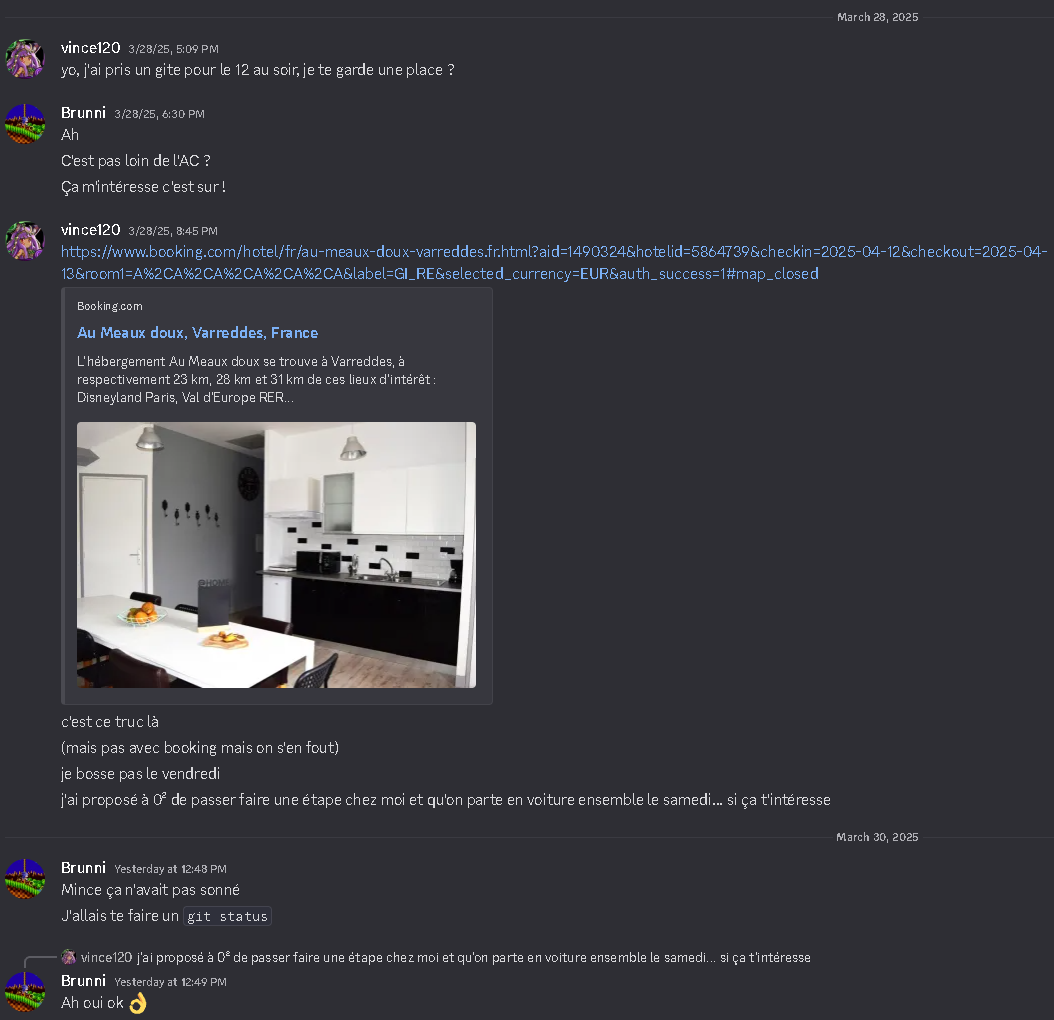Screen dimensions: 1054x1020
Task: Click the message 'je bosse pas le vendredi'
Action: [x=140, y=774]
